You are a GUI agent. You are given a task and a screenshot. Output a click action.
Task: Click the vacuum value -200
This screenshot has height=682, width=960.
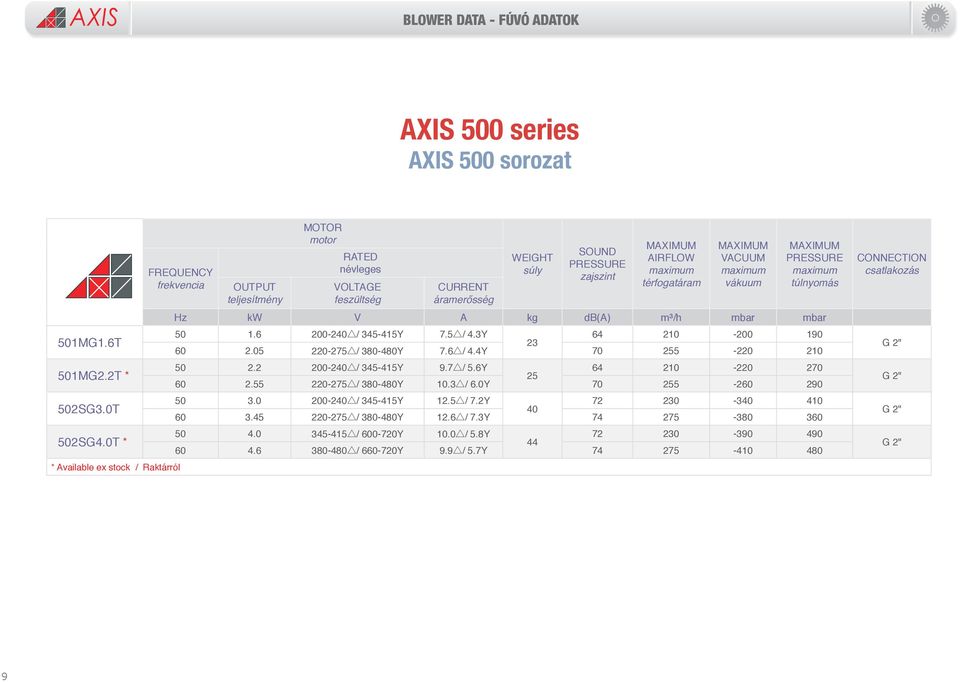[743, 334]
